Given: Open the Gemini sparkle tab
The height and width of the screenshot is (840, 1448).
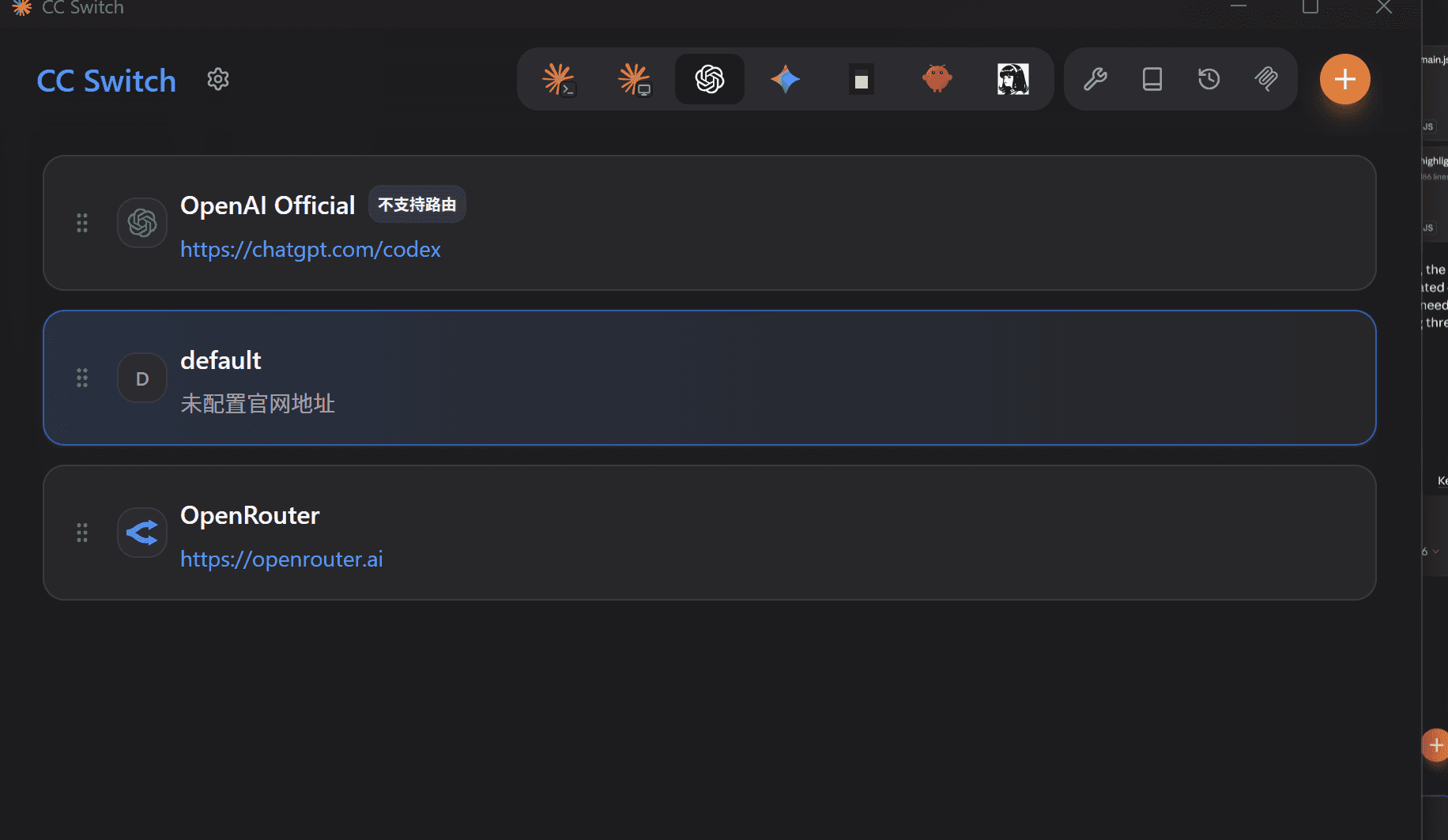Looking at the screenshot, I should point(786,79).
